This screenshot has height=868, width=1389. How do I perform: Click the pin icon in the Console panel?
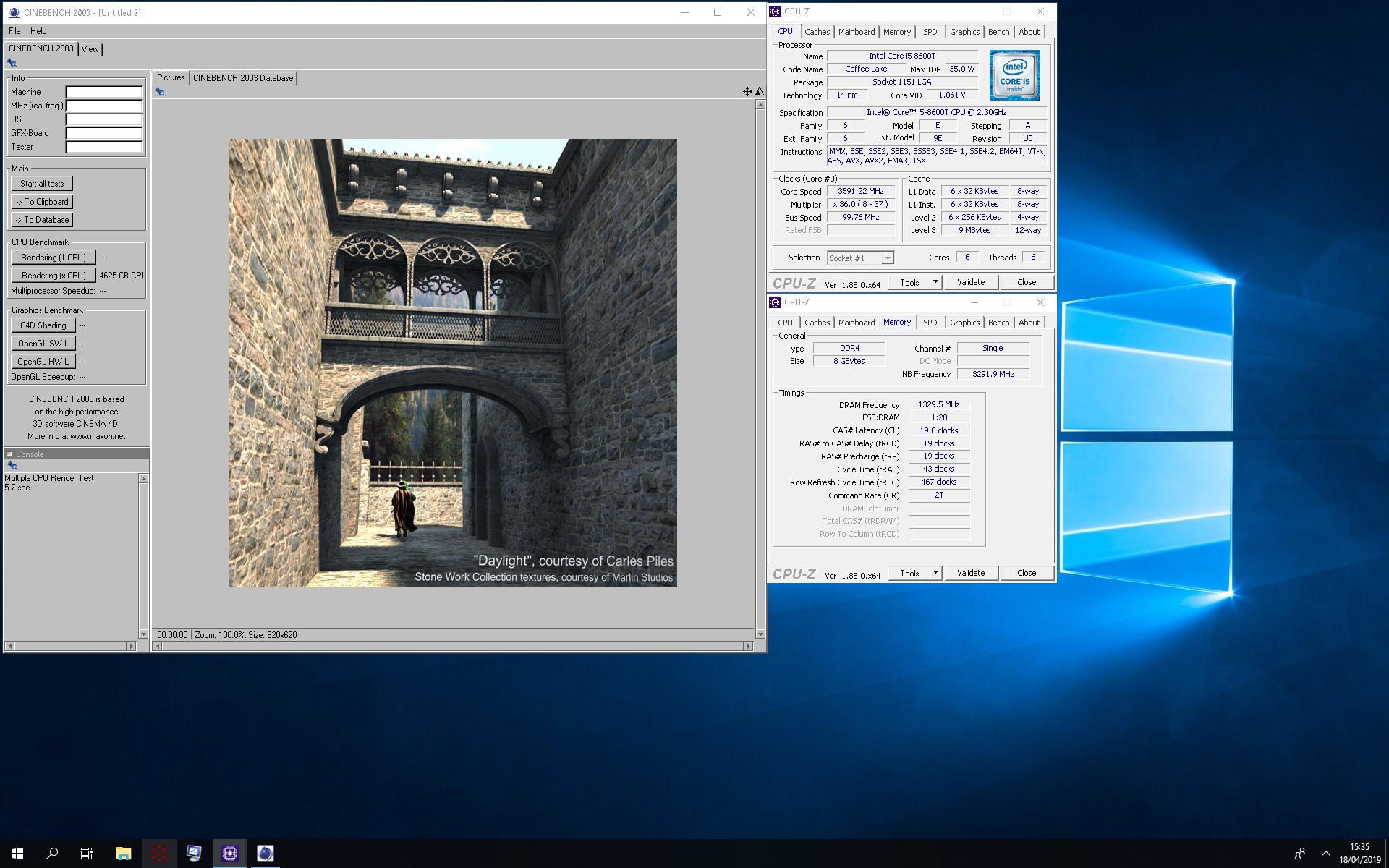[x=12, y=466]
